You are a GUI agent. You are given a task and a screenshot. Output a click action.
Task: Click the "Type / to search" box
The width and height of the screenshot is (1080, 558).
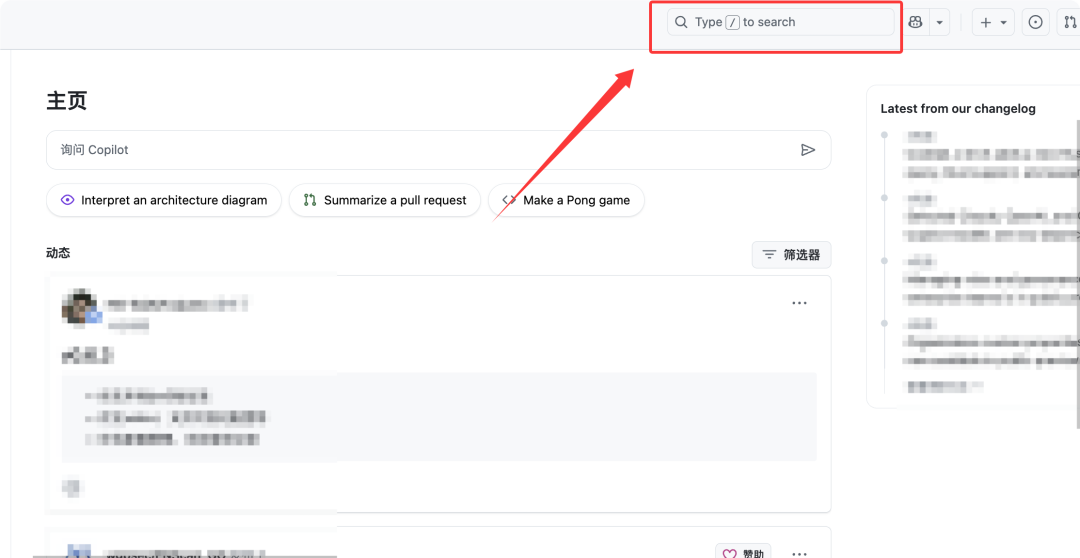[780, 22]
